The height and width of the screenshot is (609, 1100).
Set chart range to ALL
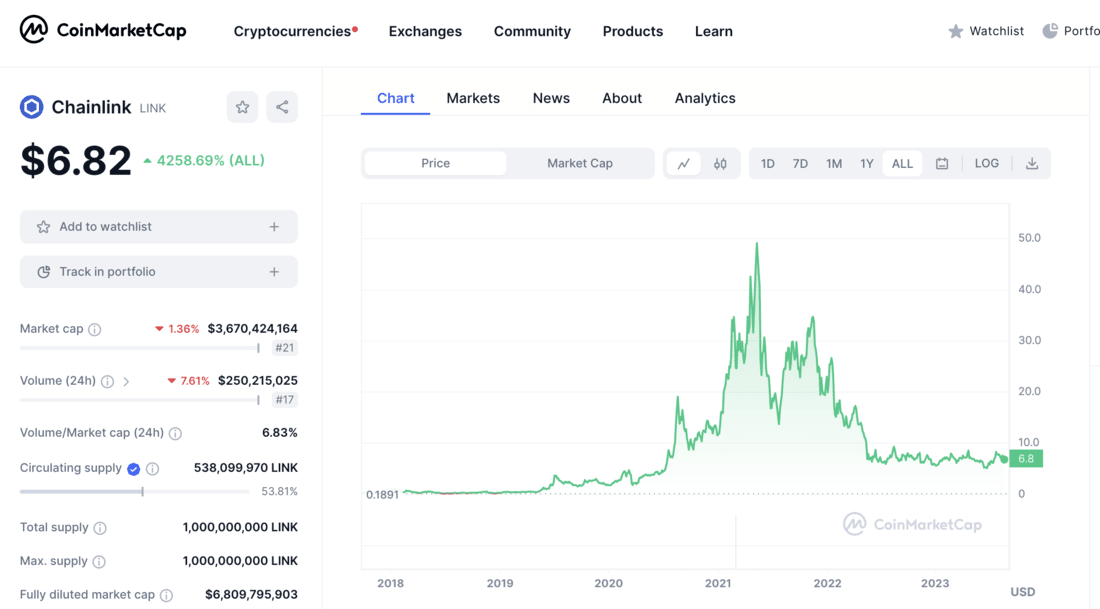(902, 163)
